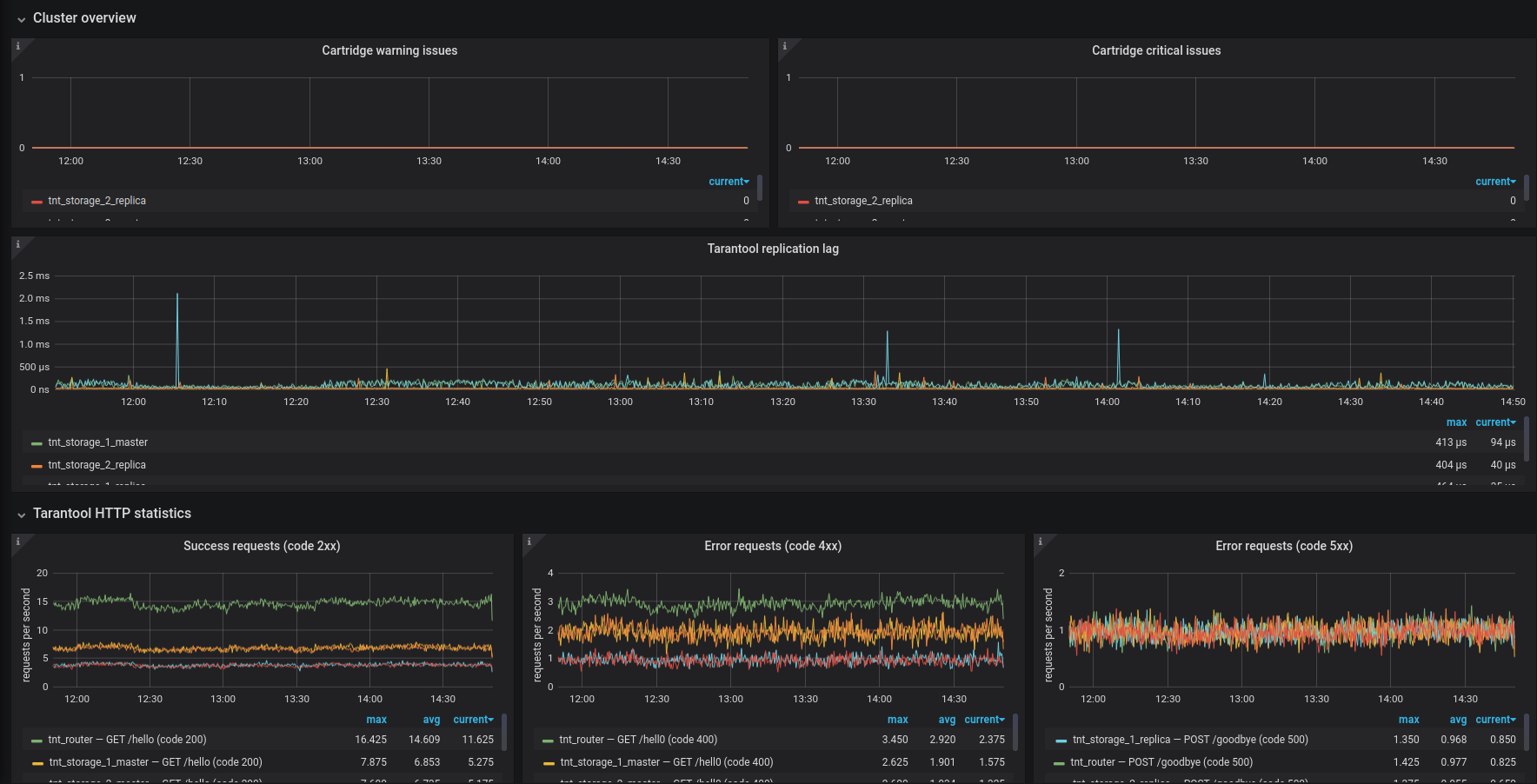Sort 2xx requests legend by max
Image resolution: width=1537 pixels, height=784 pixels.
(x=376, y=720)
